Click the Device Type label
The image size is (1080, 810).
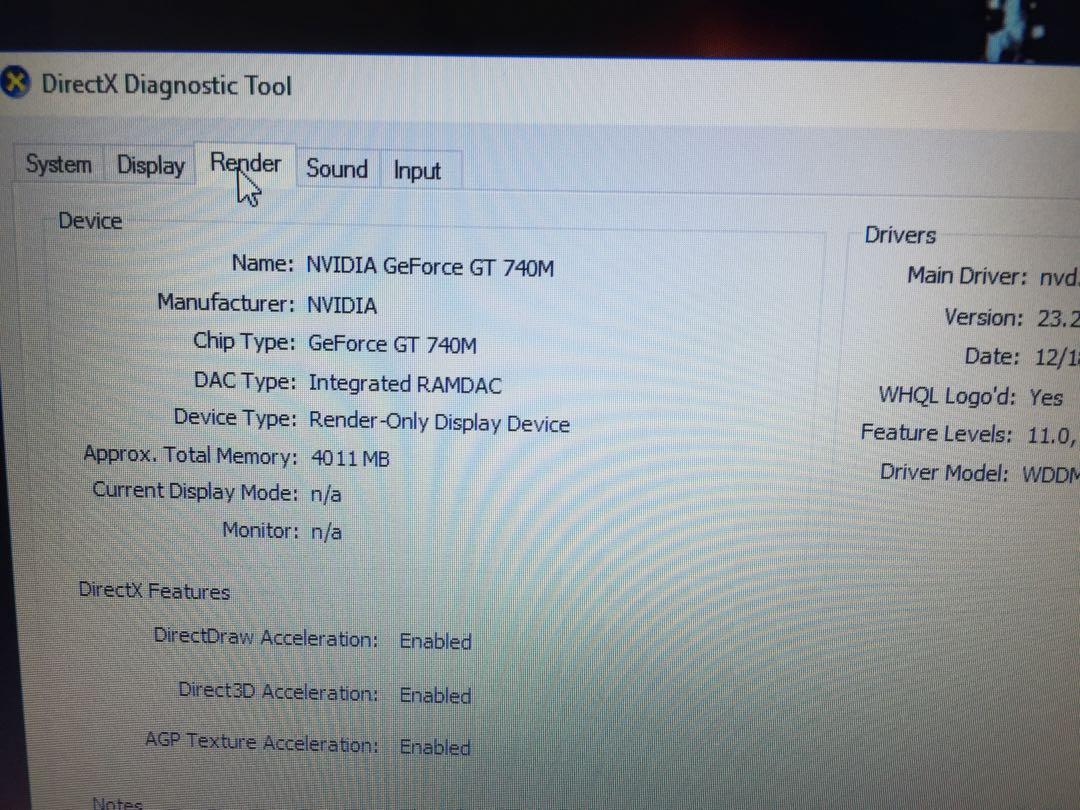(235, 417)
